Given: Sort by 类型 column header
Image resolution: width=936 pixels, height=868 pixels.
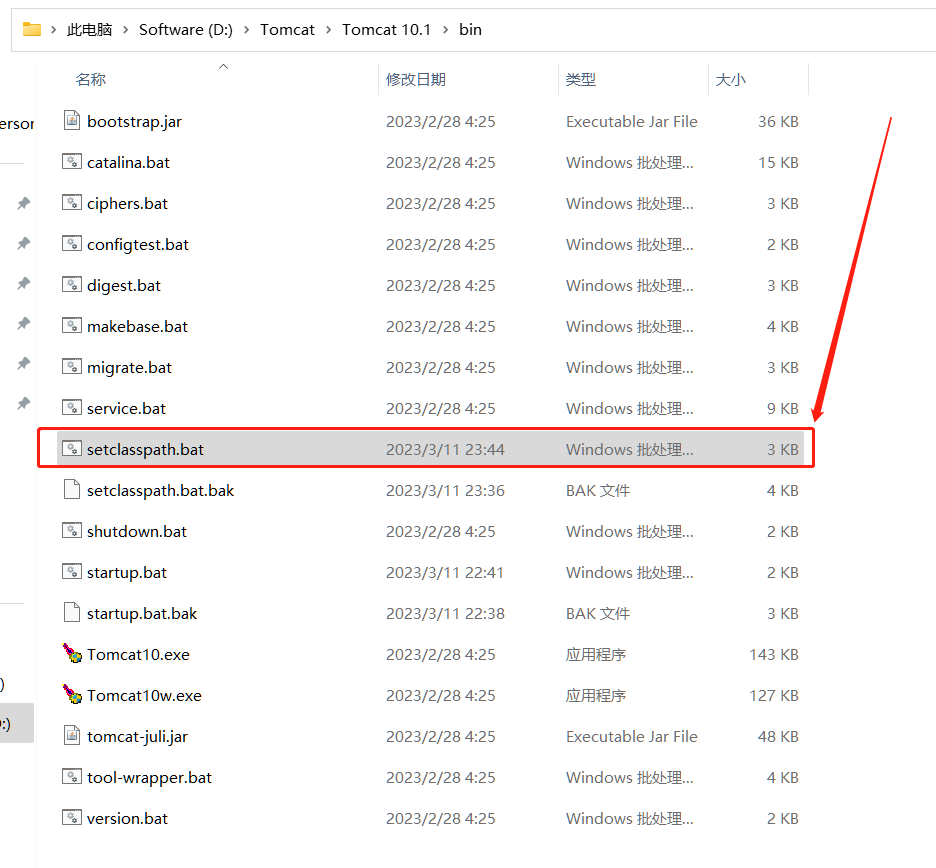Looking at the screenshot, I should (x=581, y=79).
